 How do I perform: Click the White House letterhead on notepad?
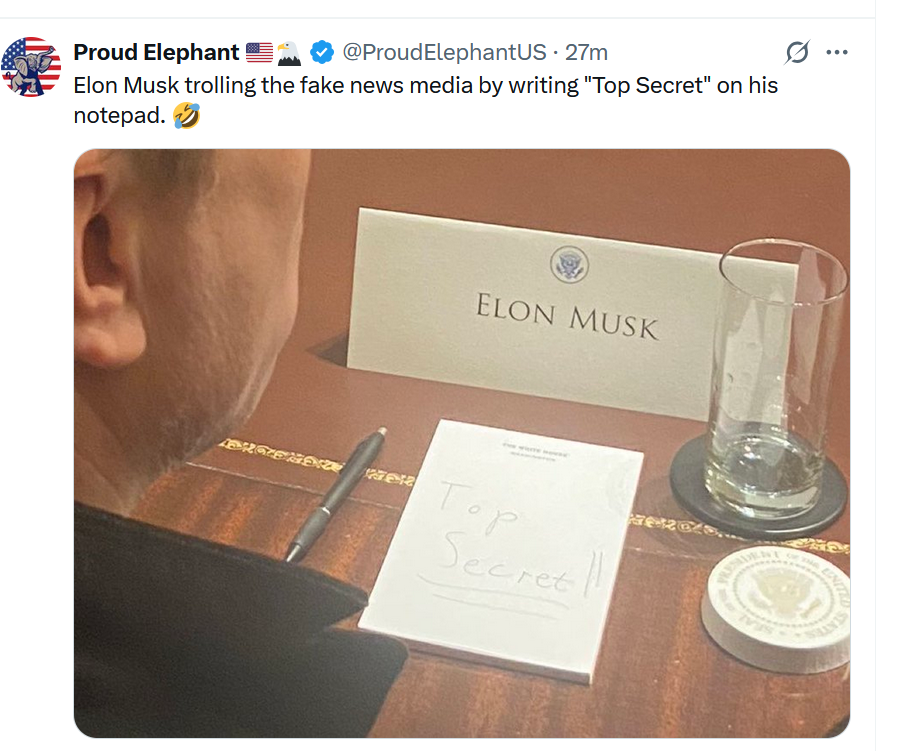tap(535, 452)
